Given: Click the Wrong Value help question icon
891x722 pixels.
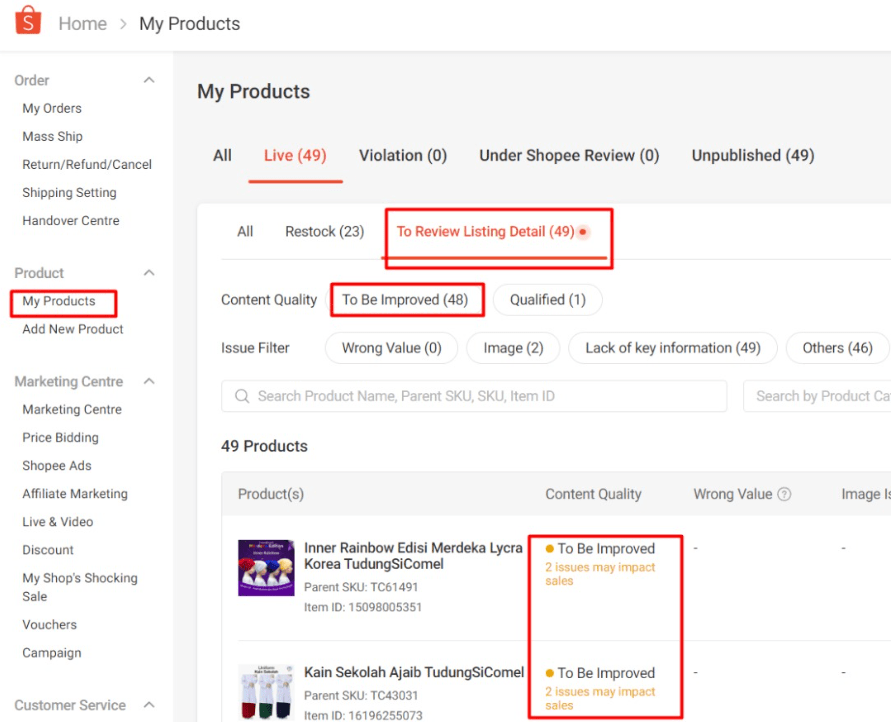Looking at the screenshot, I should click(x=784, y=494).
